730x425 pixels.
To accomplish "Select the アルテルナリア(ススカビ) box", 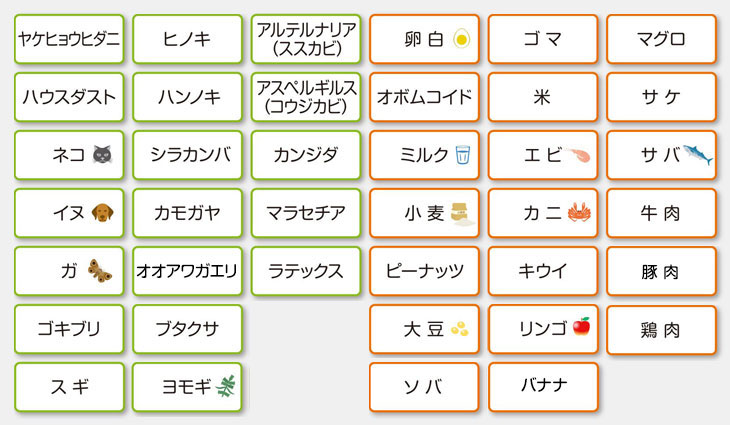I will pyautogui.click(x=306, y=39).
